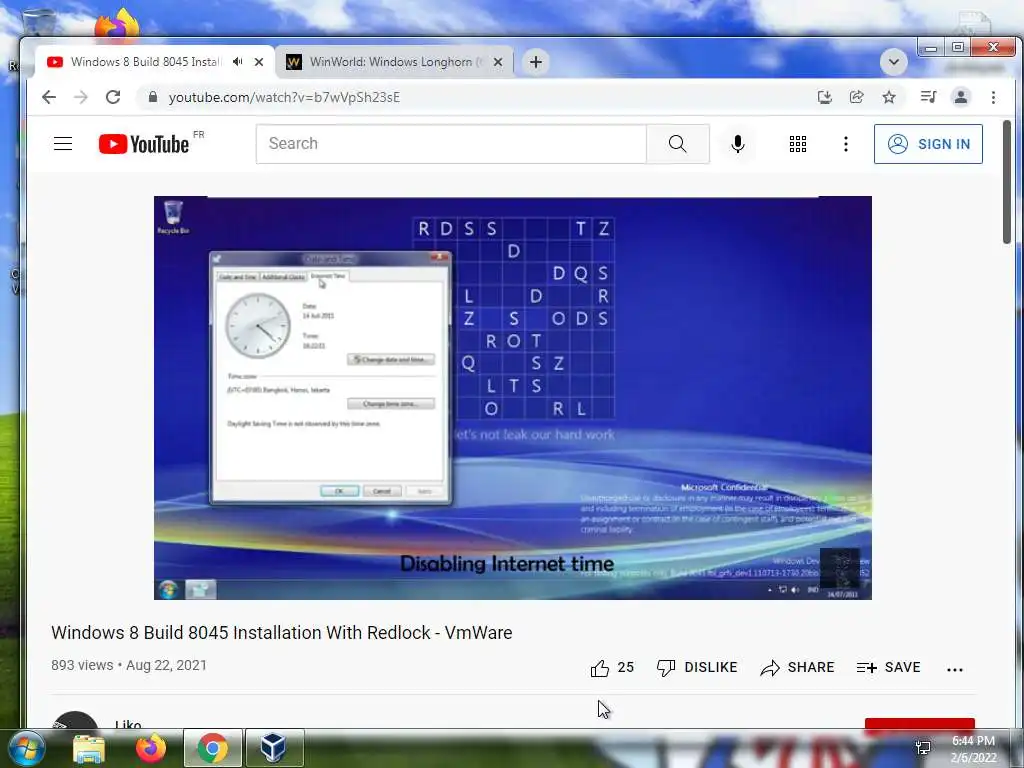Open the YouTube apps grid icon
The width and height of the screenshot is (1024, 768).
797,144
